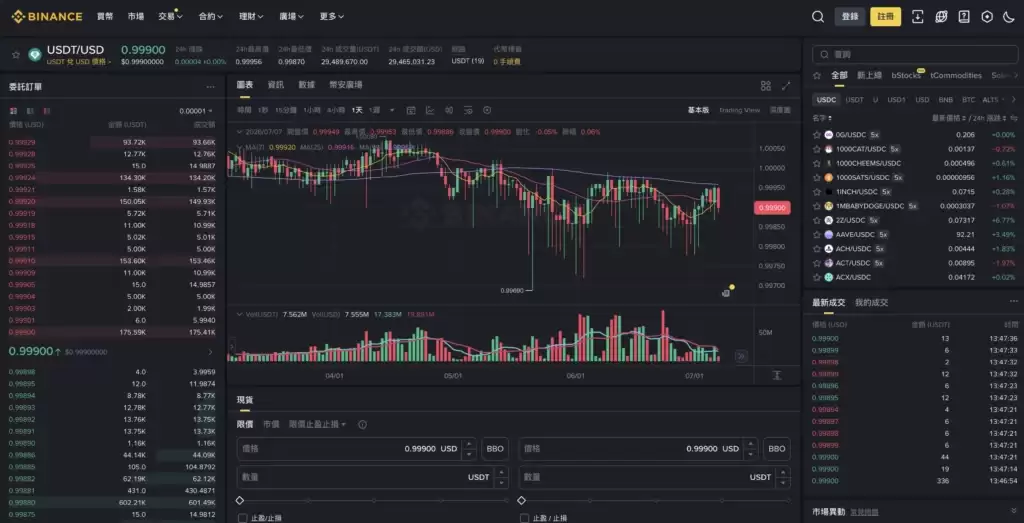Switch to Trading View chart mode

(739, 110)
